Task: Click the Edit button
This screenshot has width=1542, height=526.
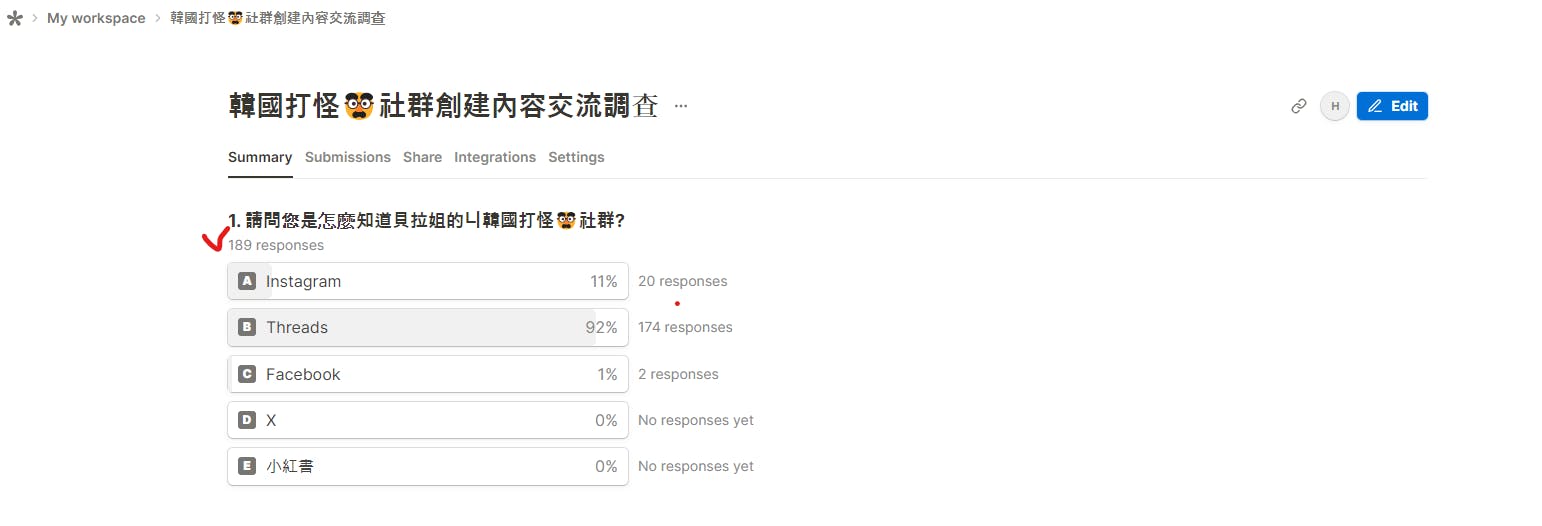Action: pos(1392,106)
